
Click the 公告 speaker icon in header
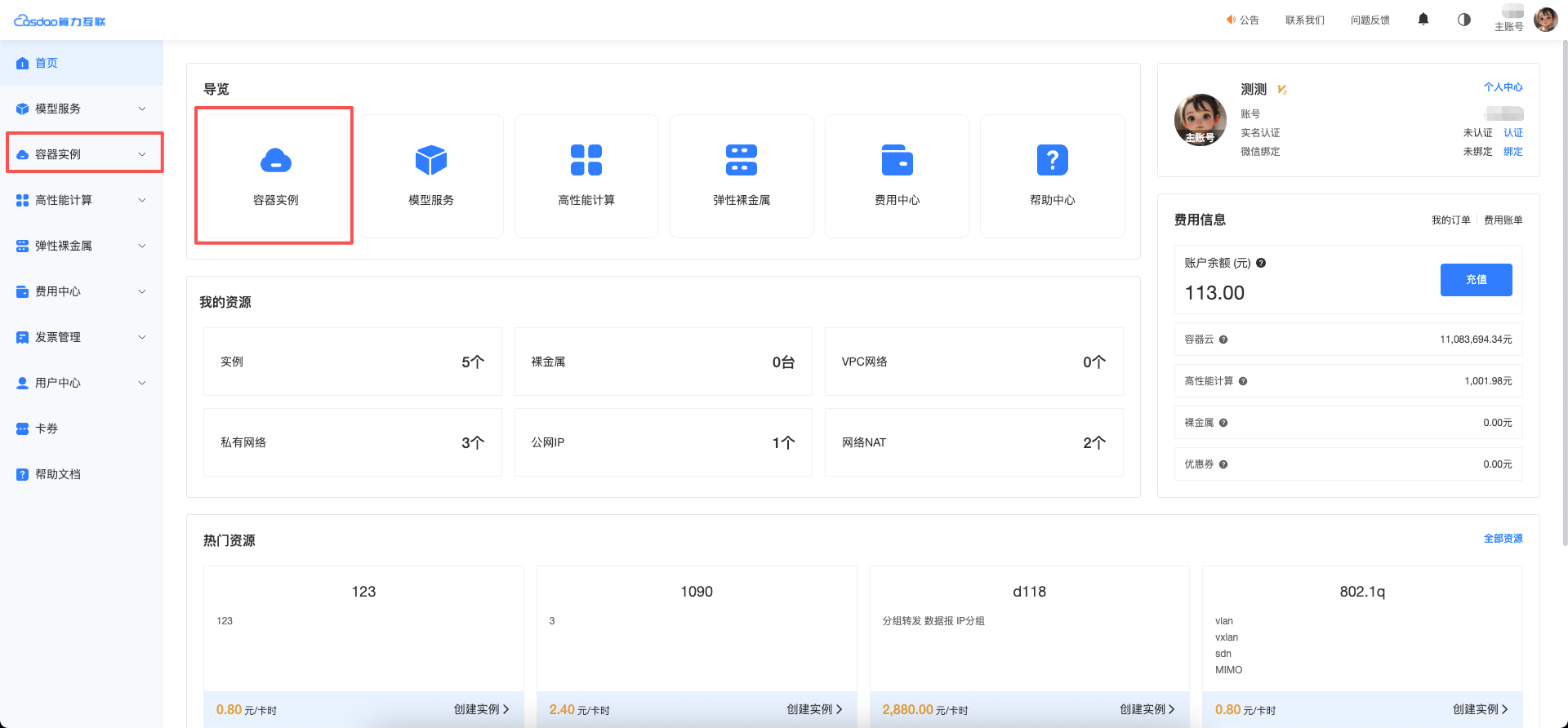click(1232, 20)
